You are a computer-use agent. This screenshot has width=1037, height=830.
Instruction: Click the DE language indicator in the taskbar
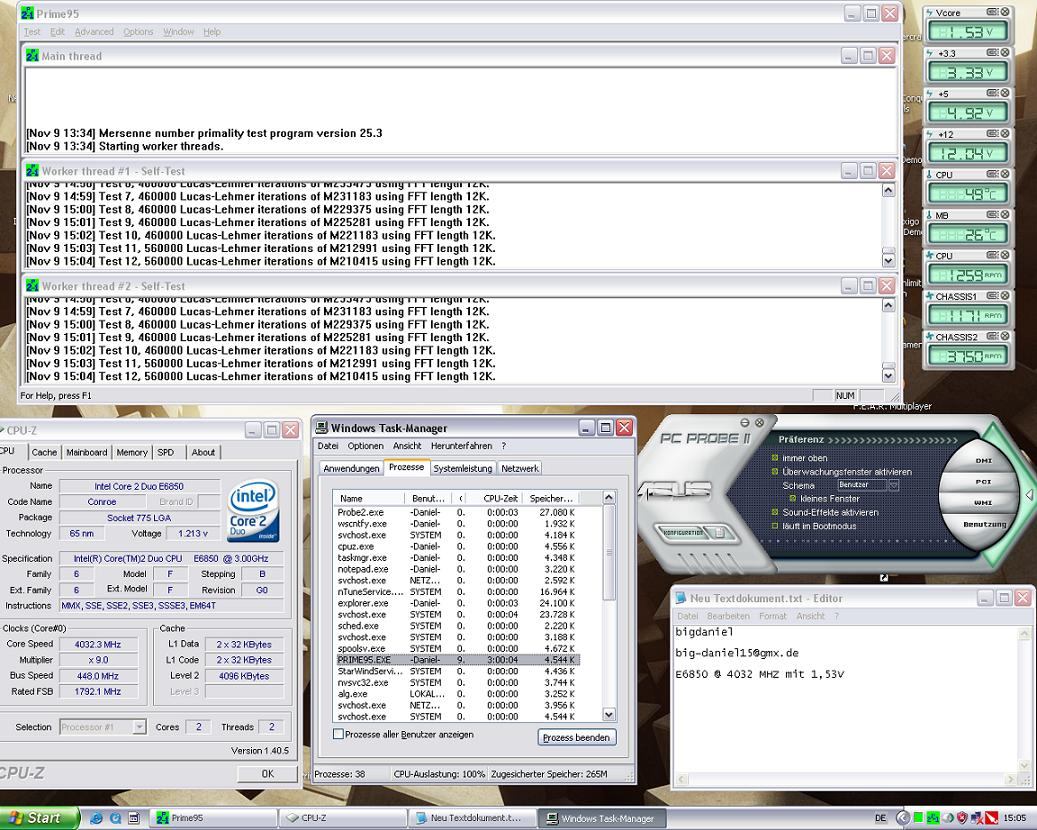pyautogui.click(x=880, y=818)
